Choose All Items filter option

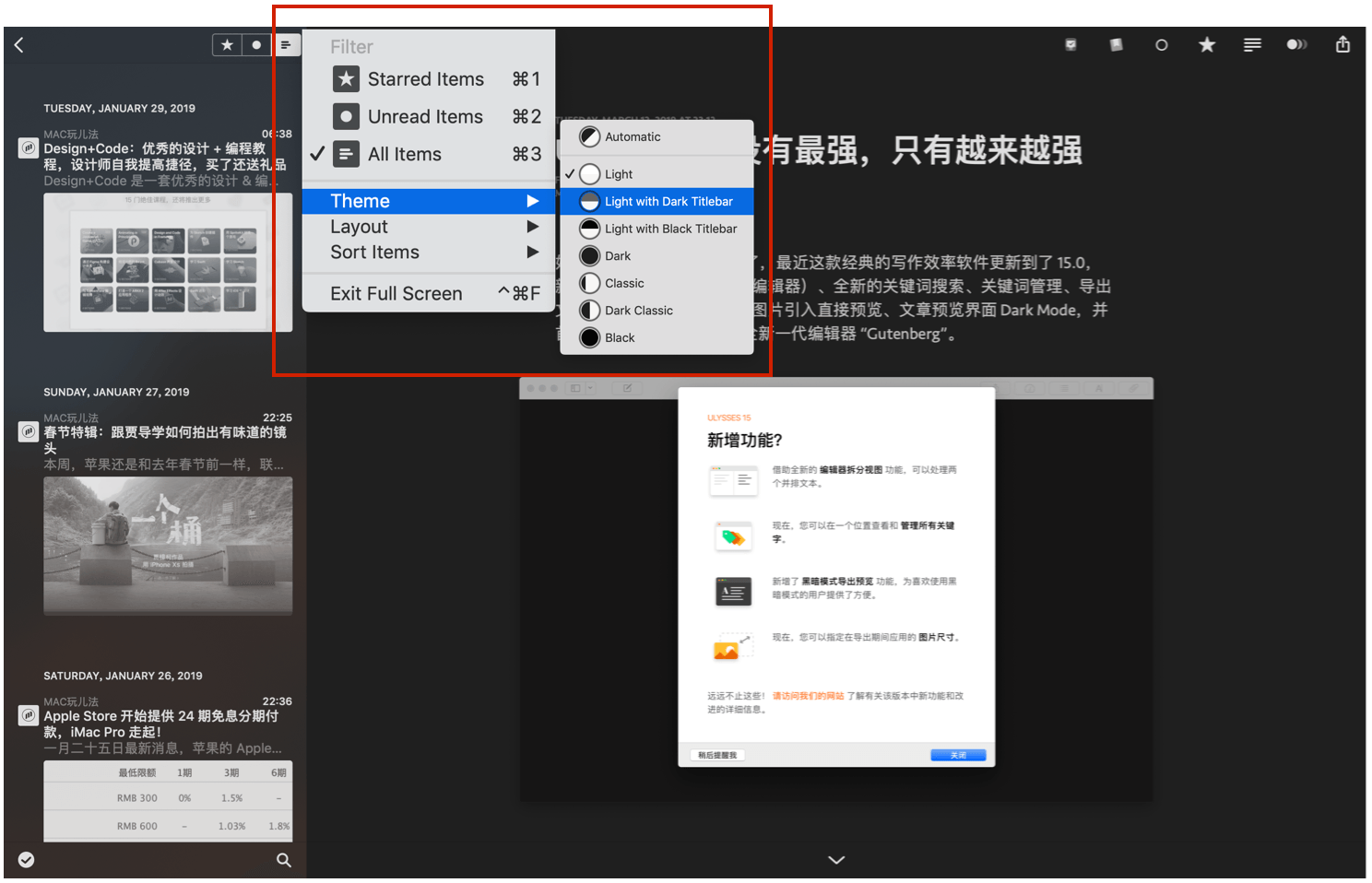429,154
